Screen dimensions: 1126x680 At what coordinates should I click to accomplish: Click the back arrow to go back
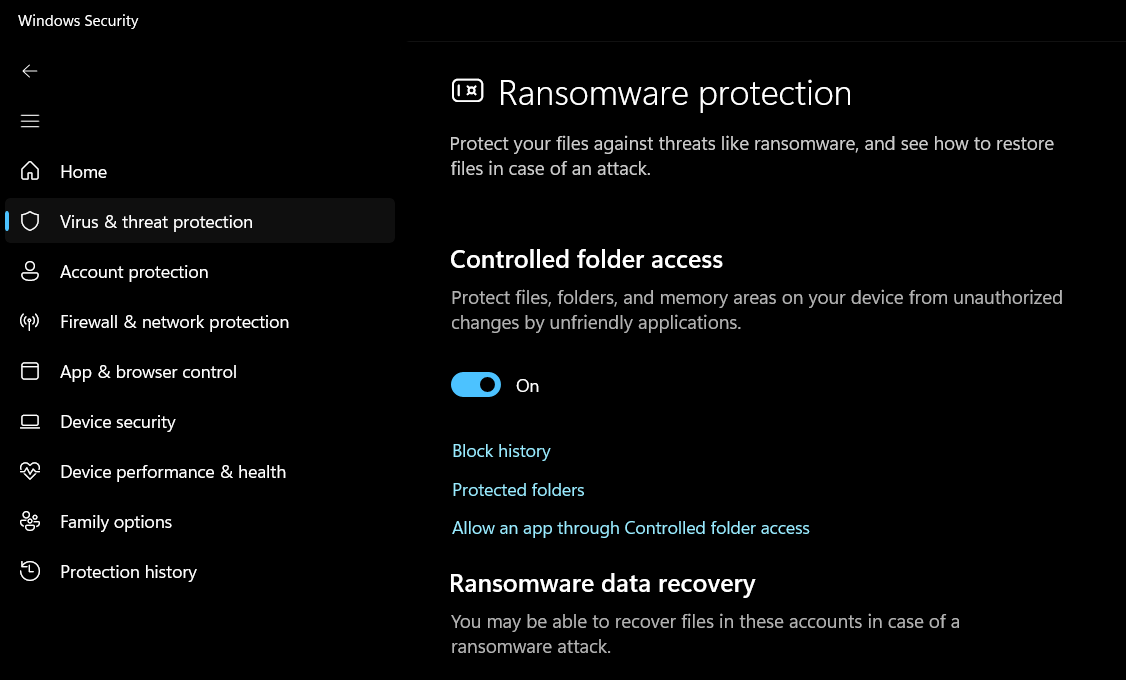point(30,71)
